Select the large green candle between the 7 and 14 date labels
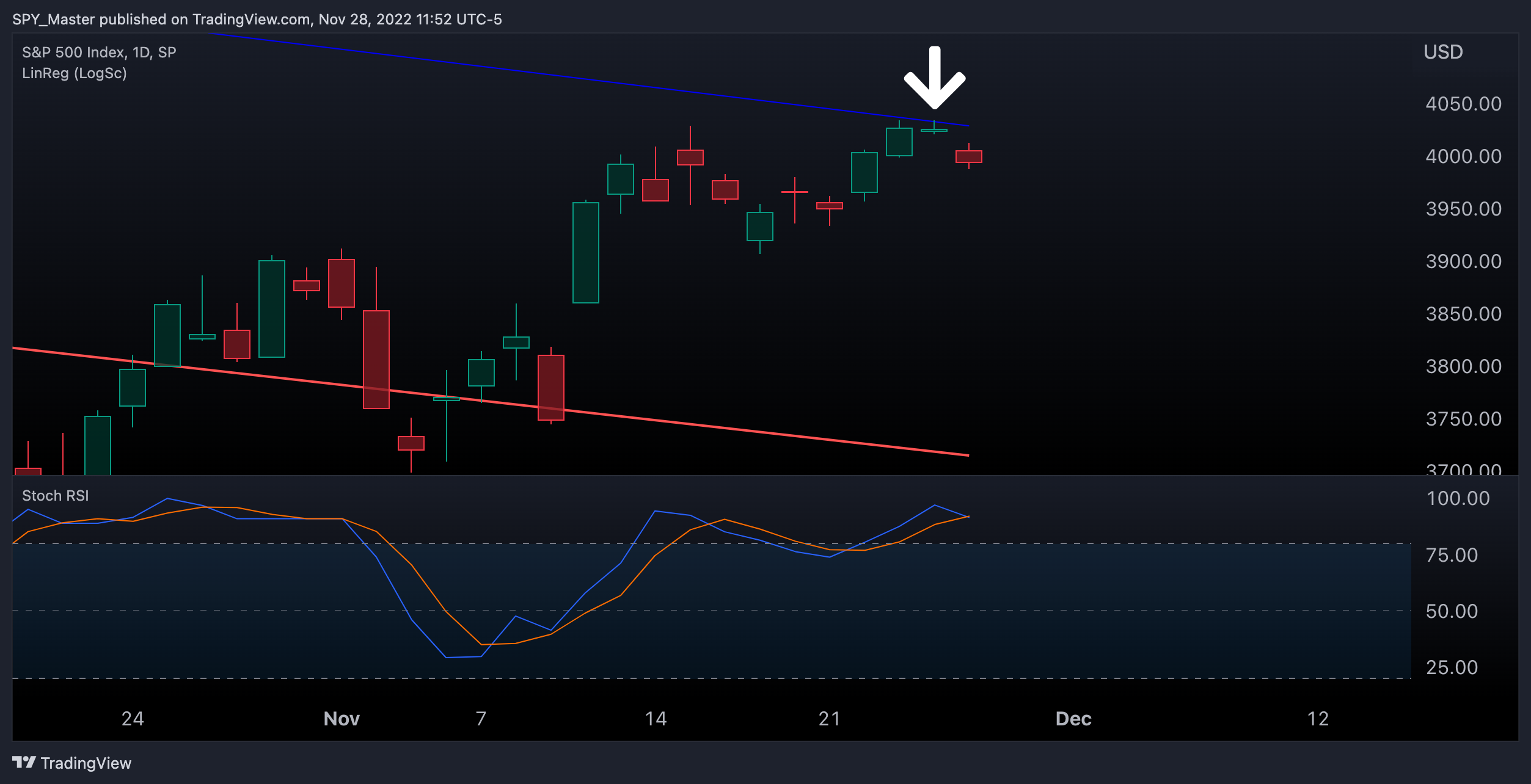 pyautogui.click(x=586, y=252)
